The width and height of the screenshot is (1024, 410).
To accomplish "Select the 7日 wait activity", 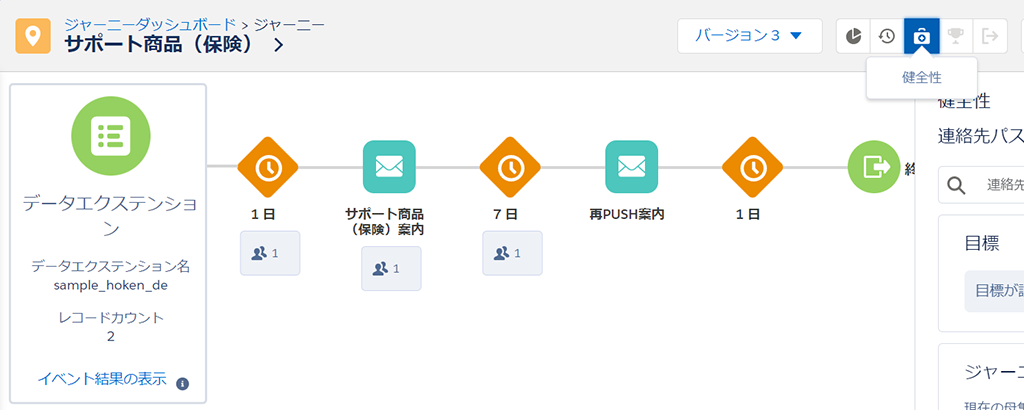I will [x=510, y=167].
